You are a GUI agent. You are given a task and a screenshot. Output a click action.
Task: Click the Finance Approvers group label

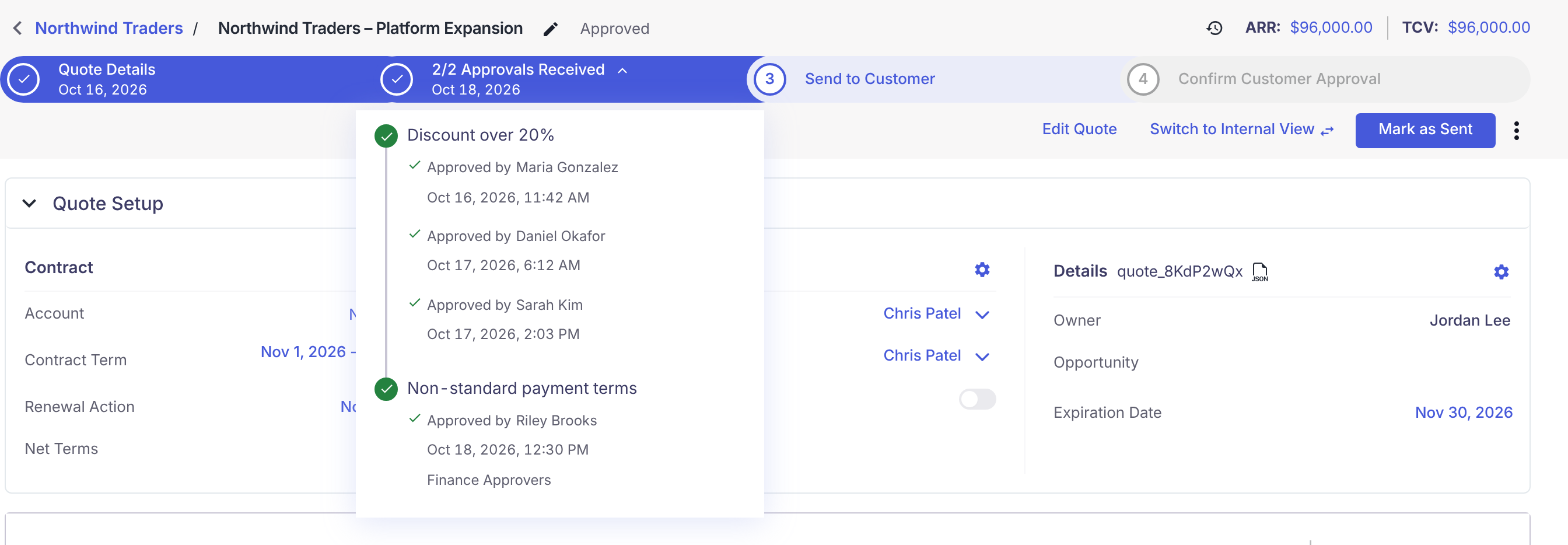[x=489, y=480]
